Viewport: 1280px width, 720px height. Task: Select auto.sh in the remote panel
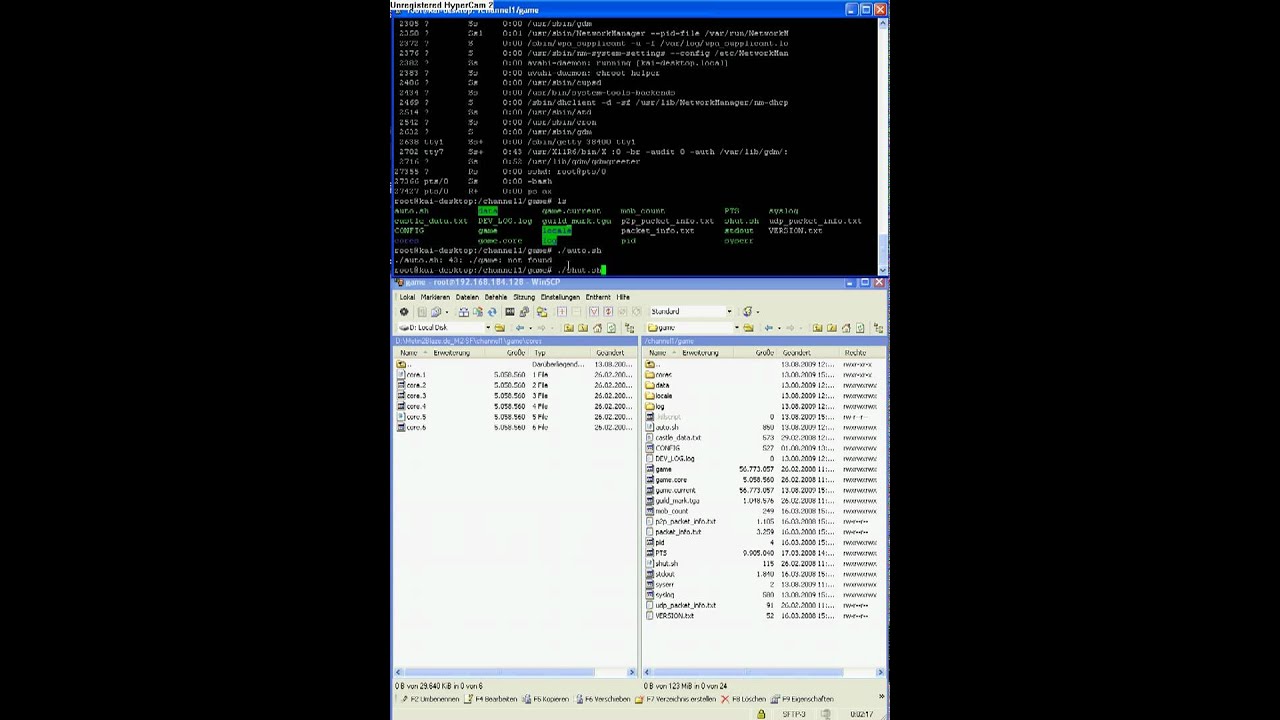[663, 427]
